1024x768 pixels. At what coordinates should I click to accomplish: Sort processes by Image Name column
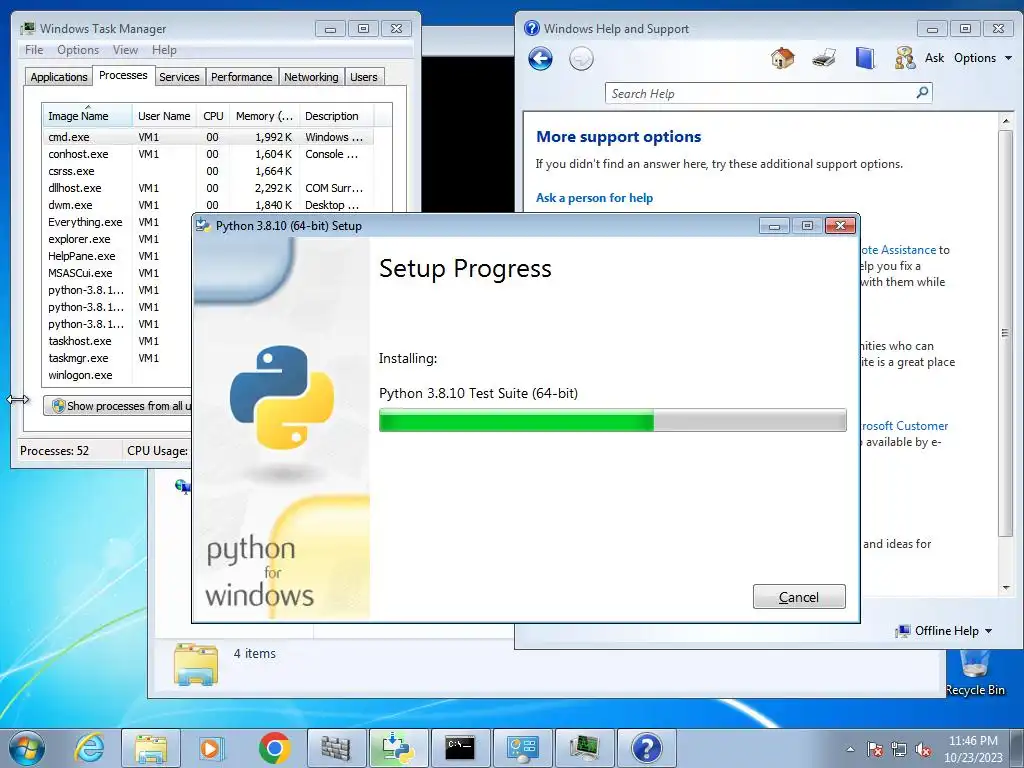click(x=87, y=116)
